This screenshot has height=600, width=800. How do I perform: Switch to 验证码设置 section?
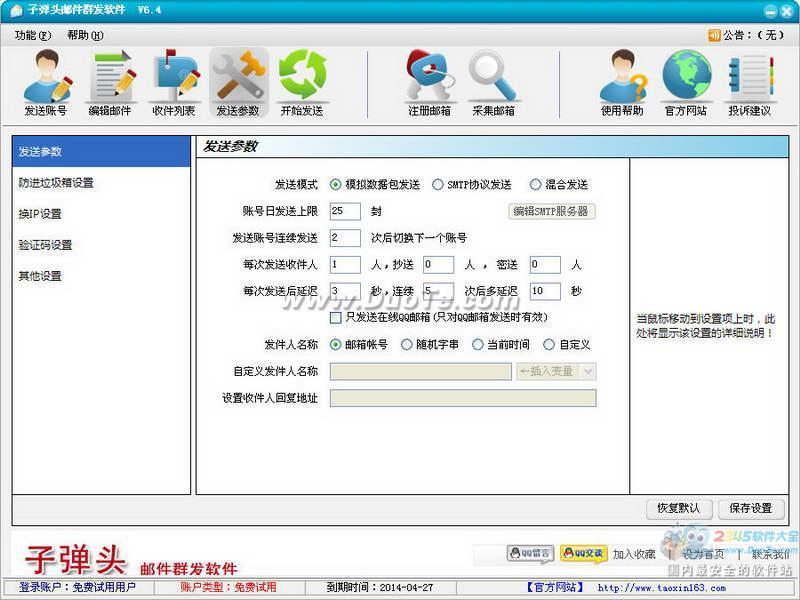(101, 245)
